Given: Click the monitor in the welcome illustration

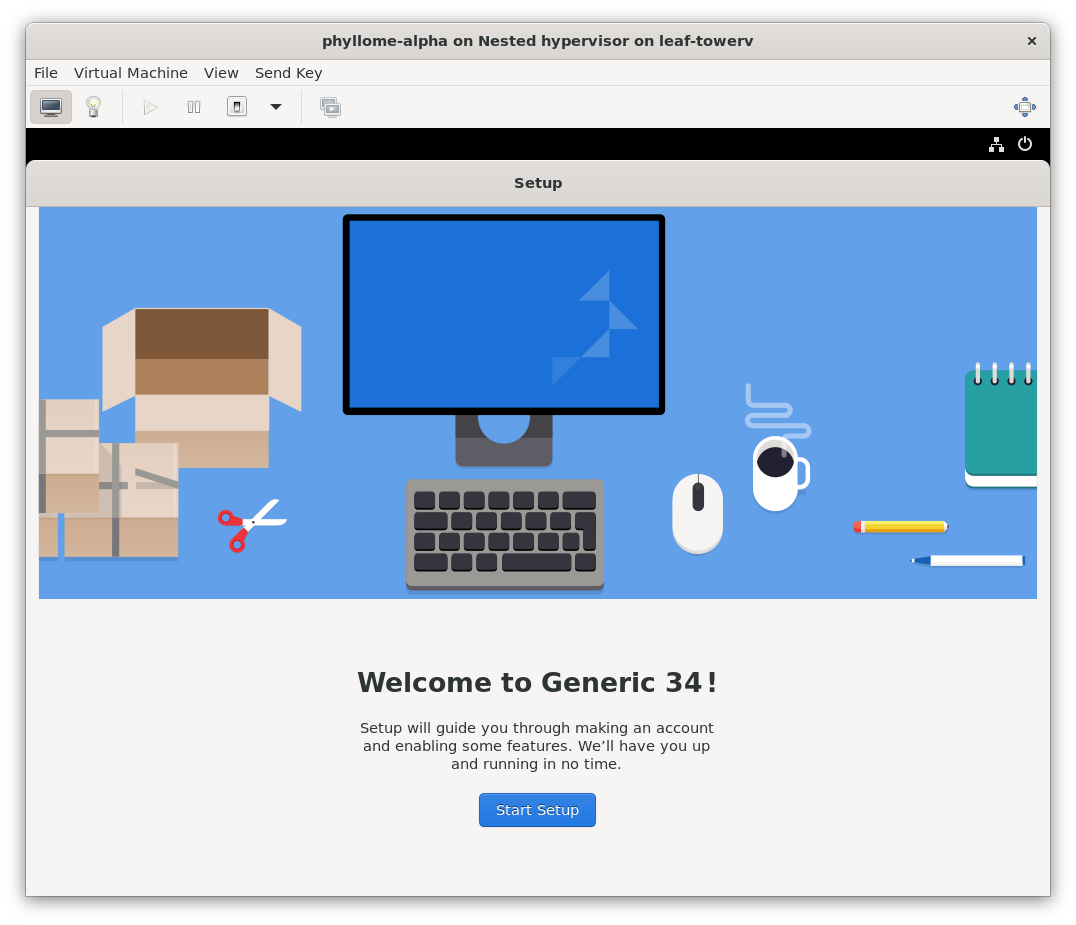Looking at the screenshot, I should 504,314.
